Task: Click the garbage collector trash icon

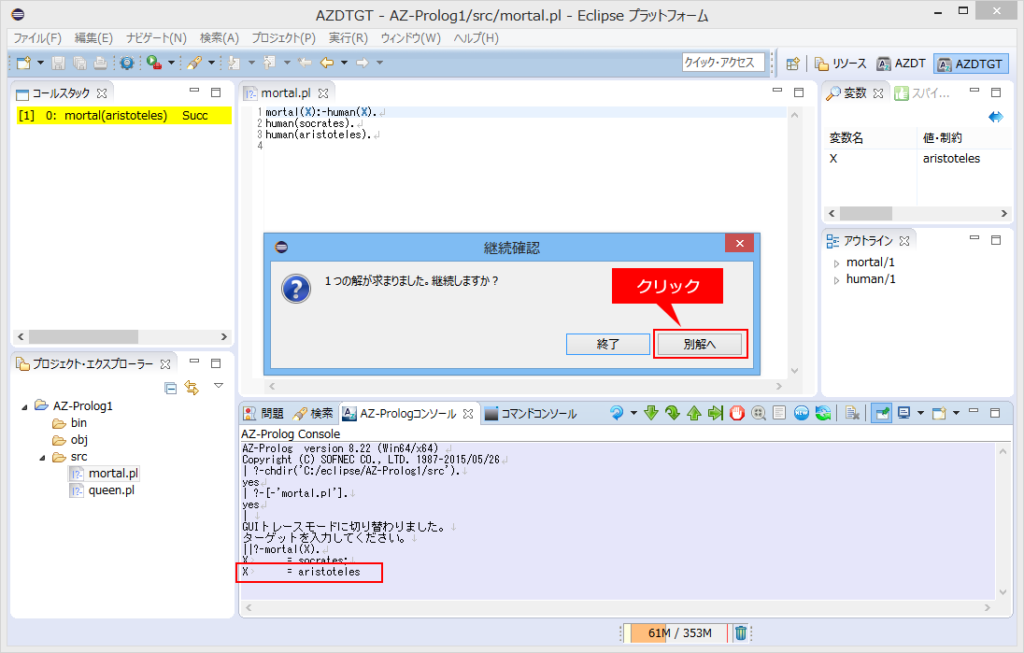Action: [x=741, y=632]
